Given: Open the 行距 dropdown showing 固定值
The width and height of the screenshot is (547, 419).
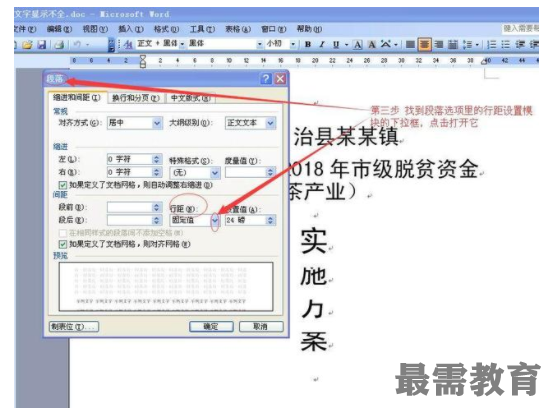Looking at the screenshot, I should 195,220.
